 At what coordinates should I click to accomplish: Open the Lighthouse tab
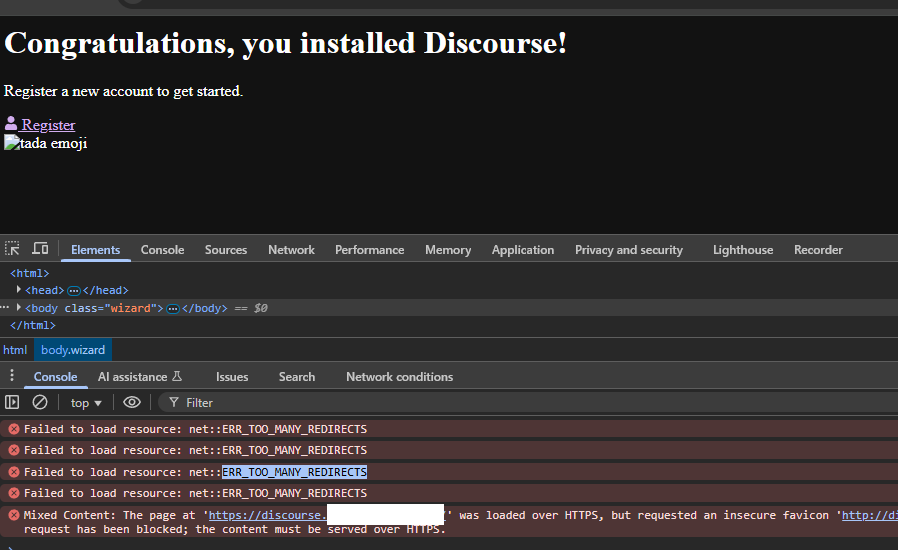coord(743,250)
